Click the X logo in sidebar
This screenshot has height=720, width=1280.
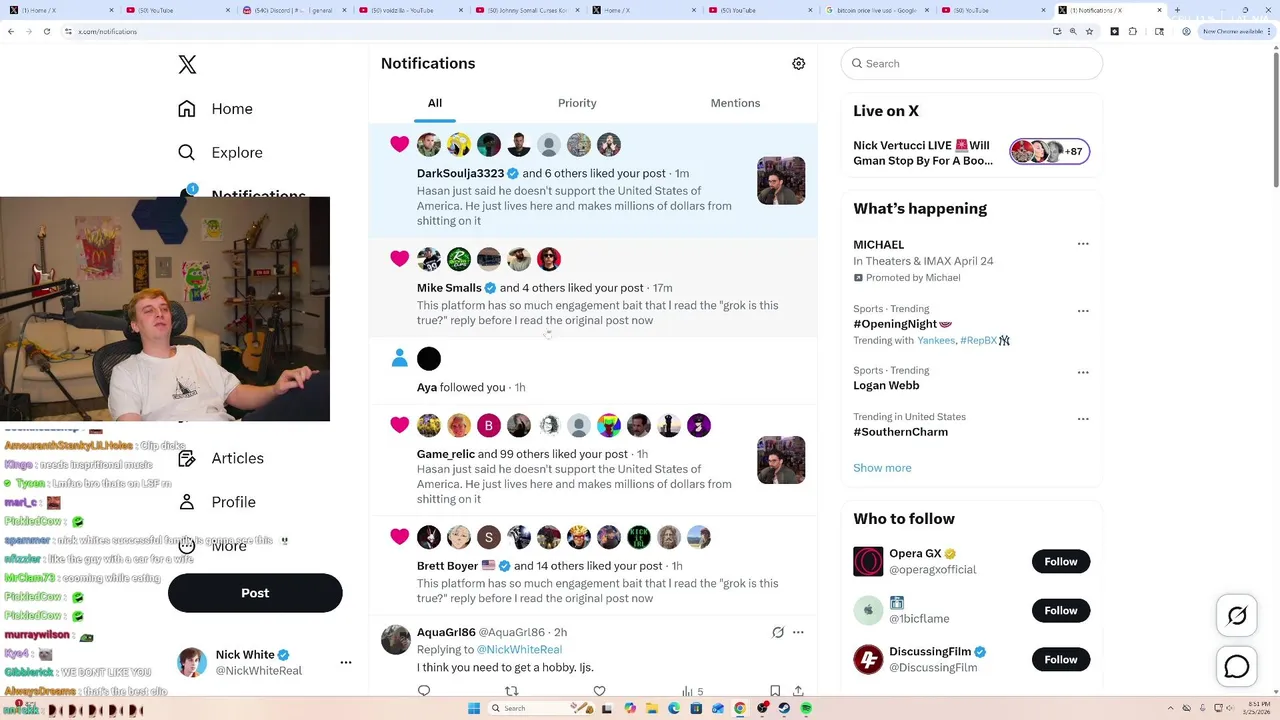click(x=187, y=65)
